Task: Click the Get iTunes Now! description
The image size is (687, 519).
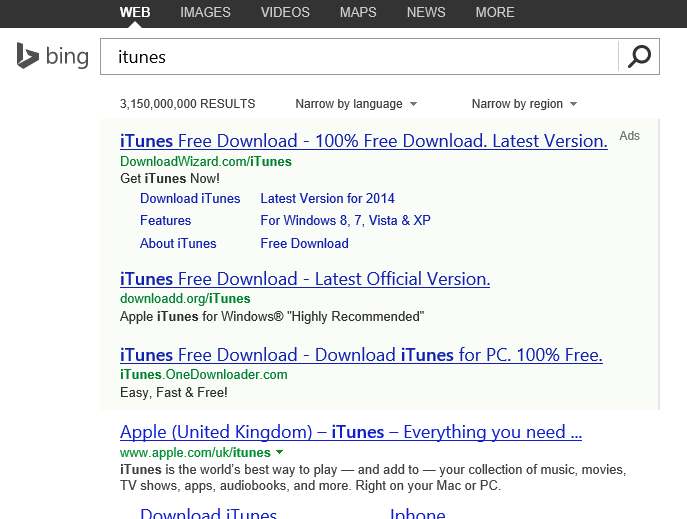Action: 170,179
